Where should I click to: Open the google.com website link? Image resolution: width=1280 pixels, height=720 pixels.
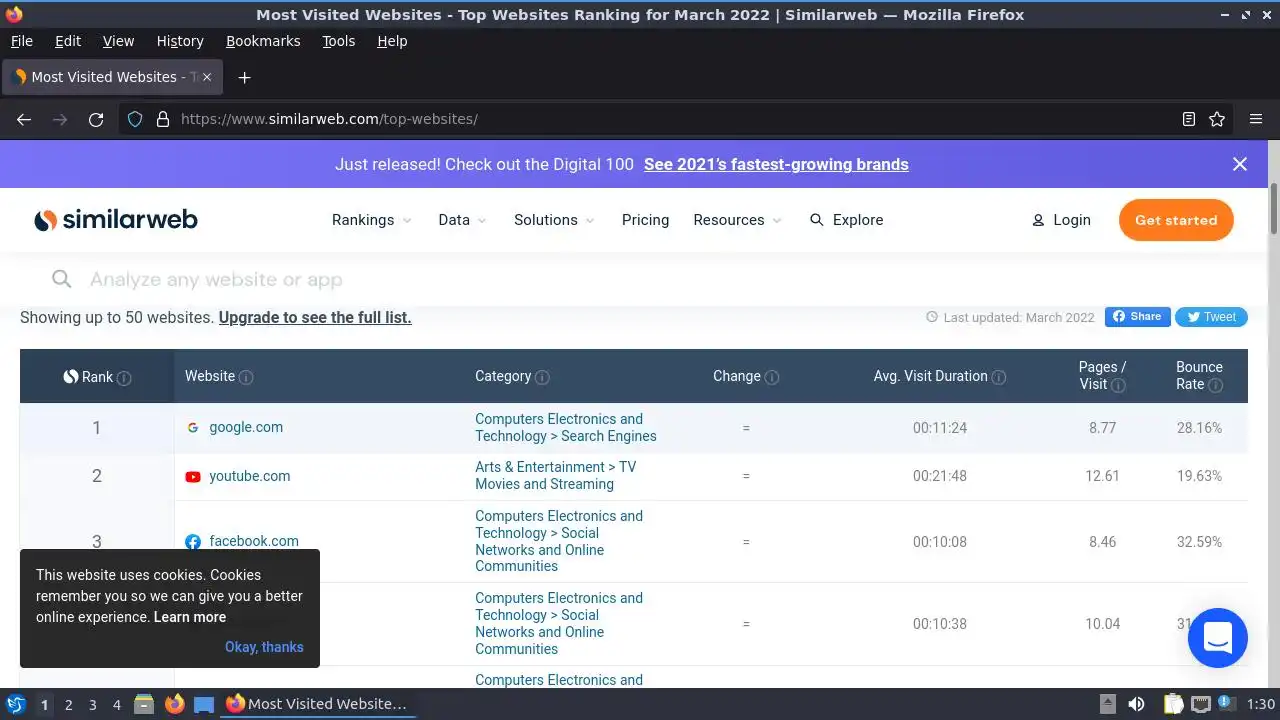[246, 427]
